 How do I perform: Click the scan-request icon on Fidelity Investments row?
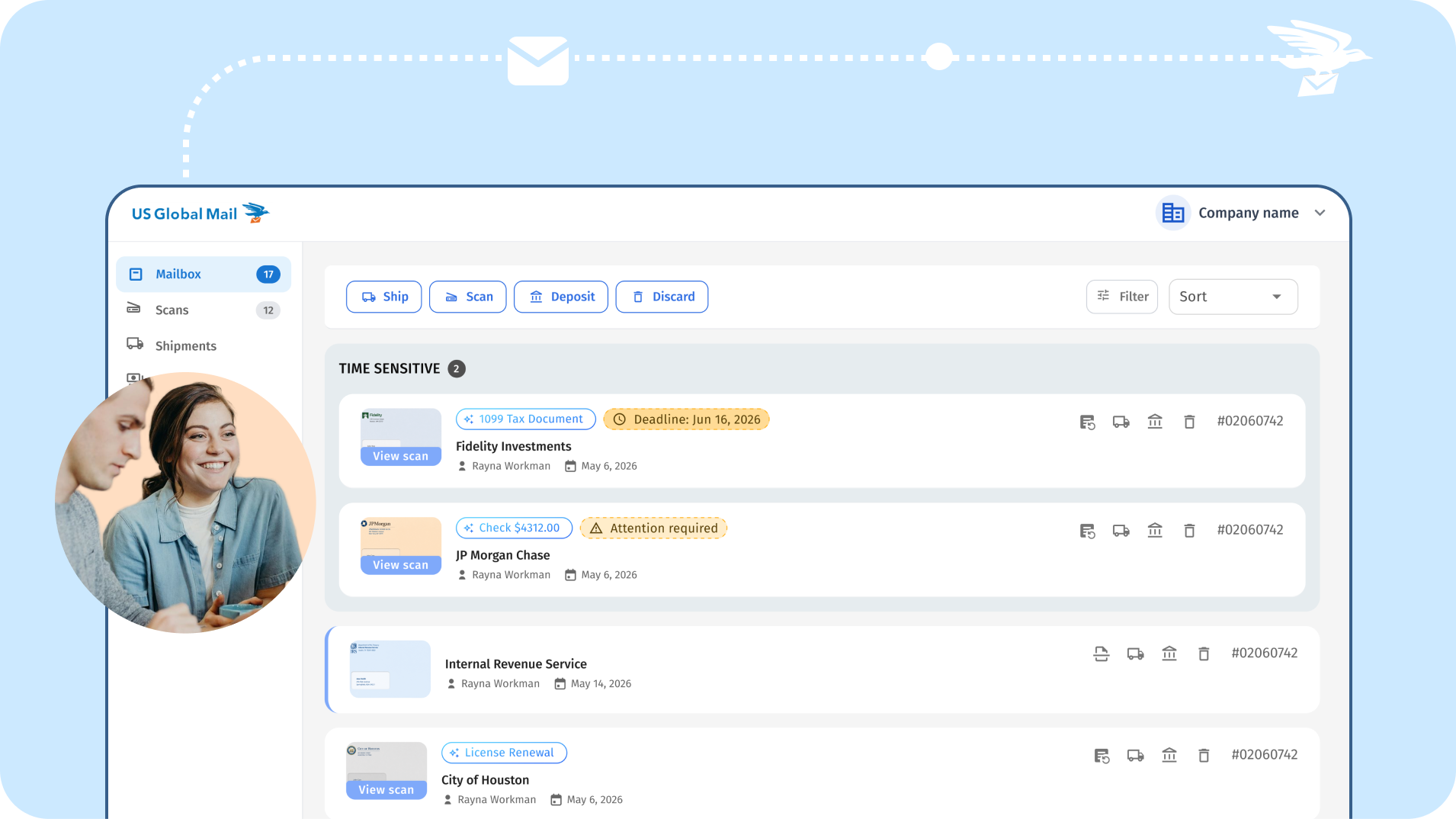[x=1087, y=422]
